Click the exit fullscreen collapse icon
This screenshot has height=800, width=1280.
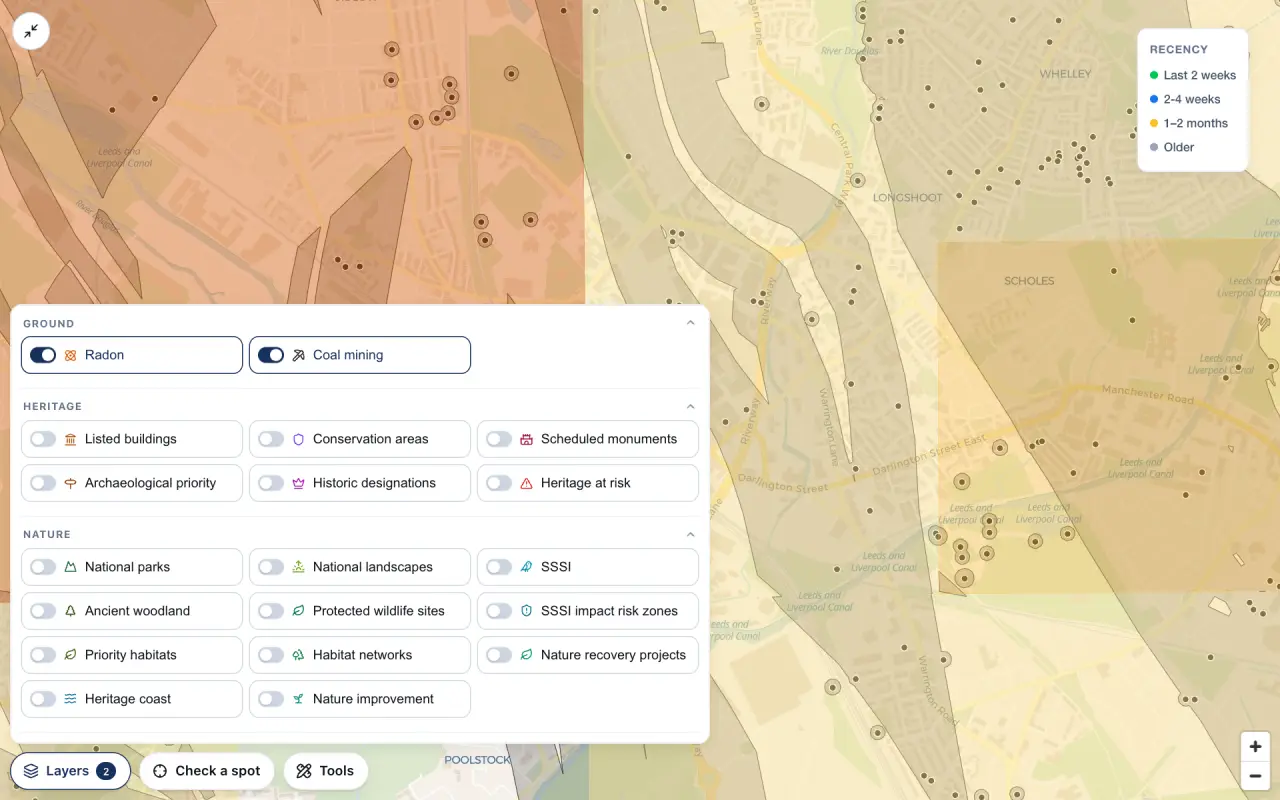point(32,31)
